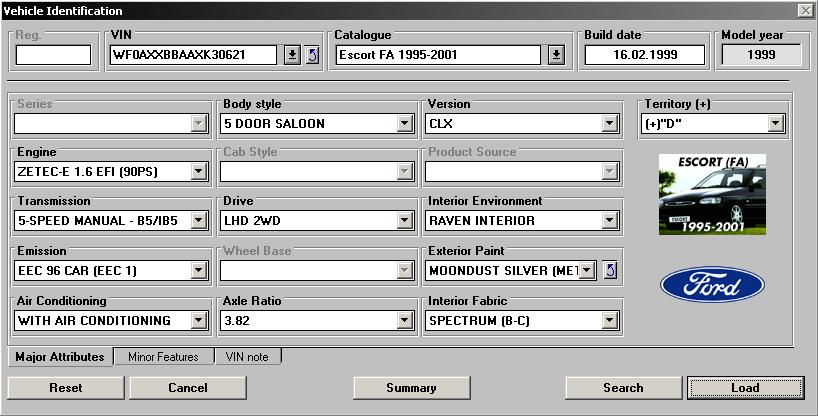
Task: Click the Summary button
Action: (x=411, y=388)
